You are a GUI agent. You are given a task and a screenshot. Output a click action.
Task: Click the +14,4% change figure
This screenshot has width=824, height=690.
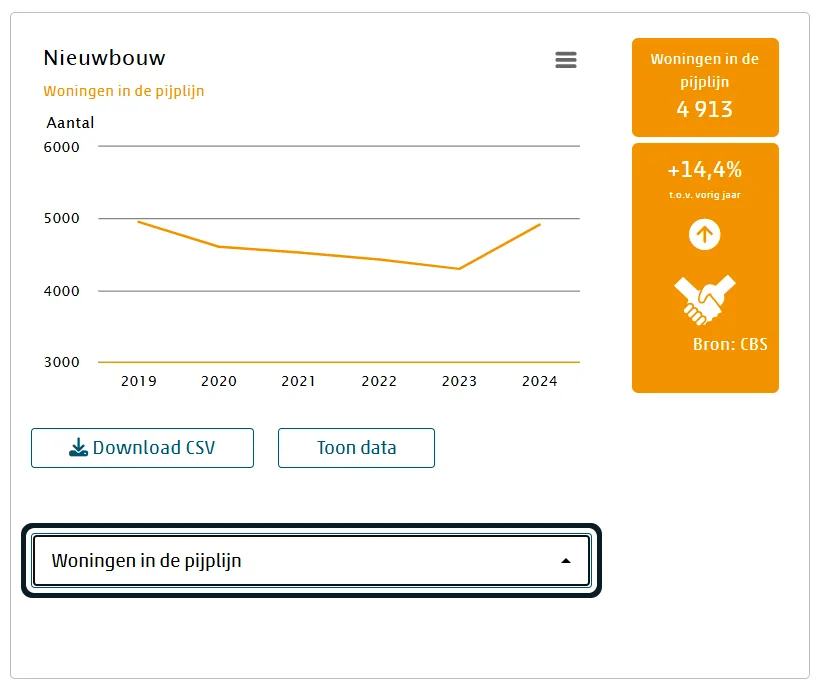point(705,169)
